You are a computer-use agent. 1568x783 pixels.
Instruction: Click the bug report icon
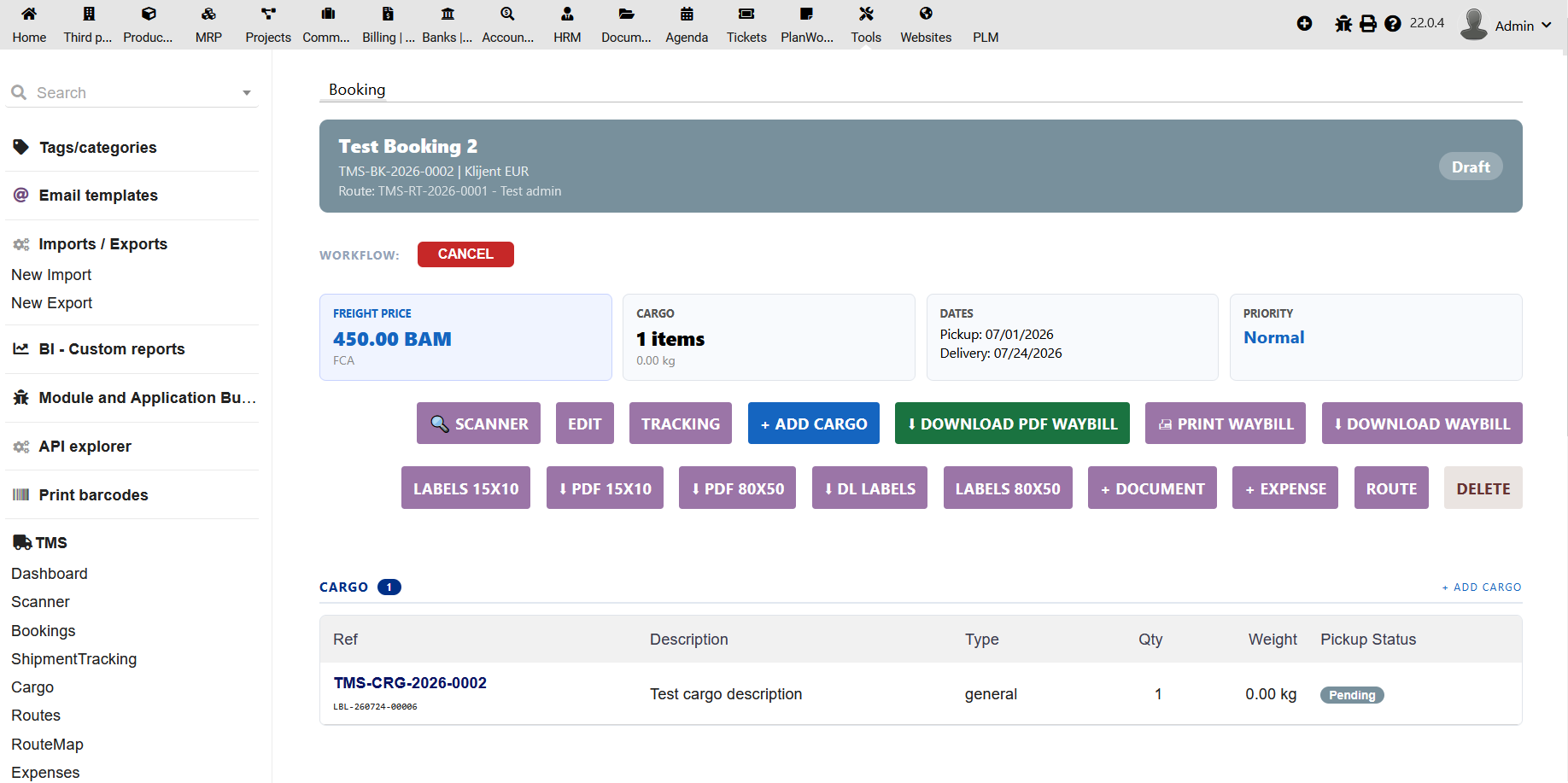coord(1343,24)
